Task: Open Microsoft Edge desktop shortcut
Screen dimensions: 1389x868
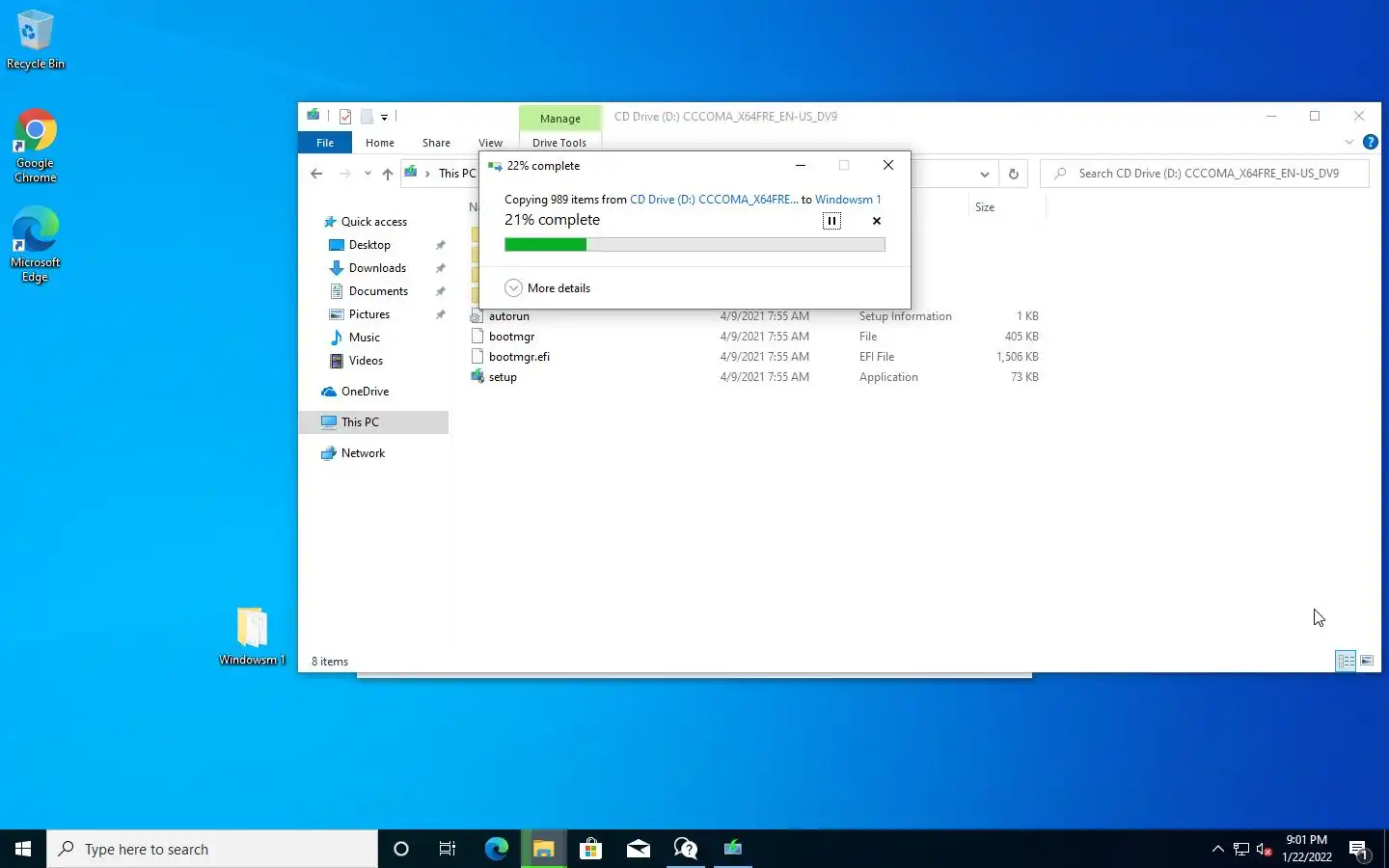Action: click(35, 245)
